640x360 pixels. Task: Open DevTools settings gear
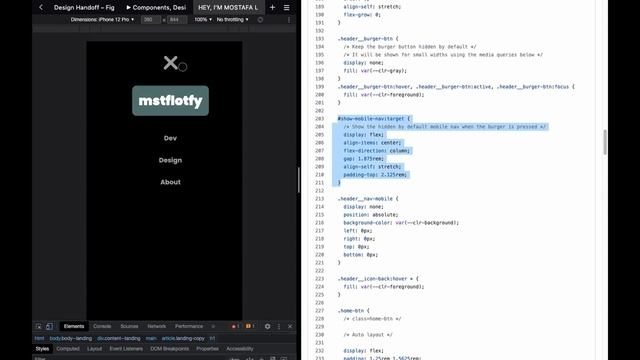pyautogui.click(x=267, y=327)
